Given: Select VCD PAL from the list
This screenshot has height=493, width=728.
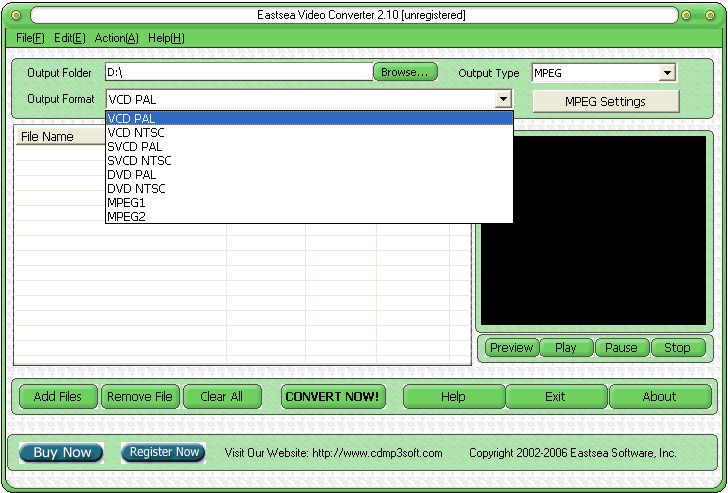Looking at the screenshot, I should point(309,118).
